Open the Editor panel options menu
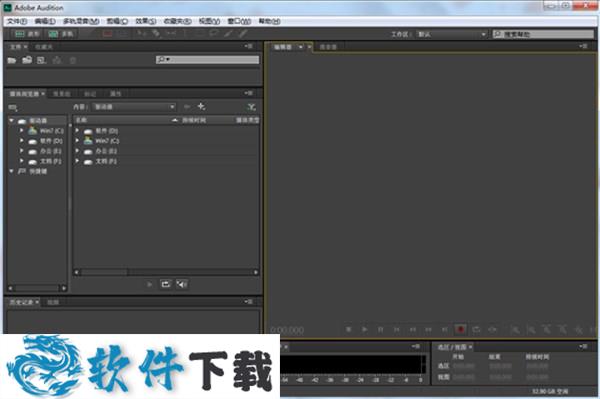The image size is (600, 399). pyautogui.click(x=583, y=46)
